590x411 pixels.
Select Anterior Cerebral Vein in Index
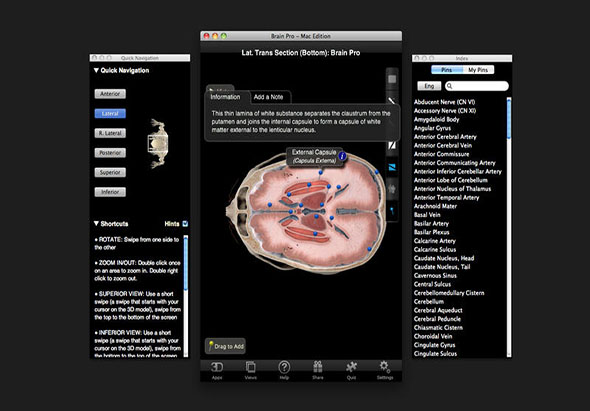point(443,145)
